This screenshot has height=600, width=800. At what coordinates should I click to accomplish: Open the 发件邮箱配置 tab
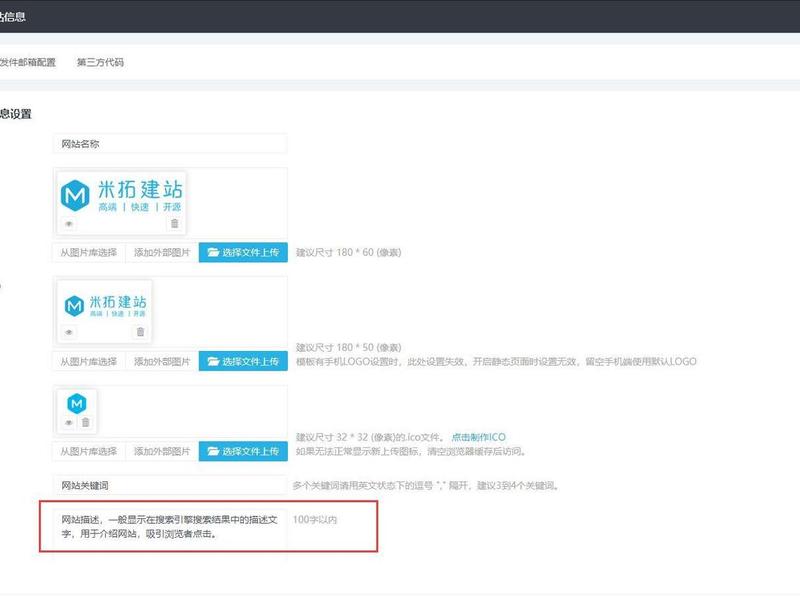(28, 62)
